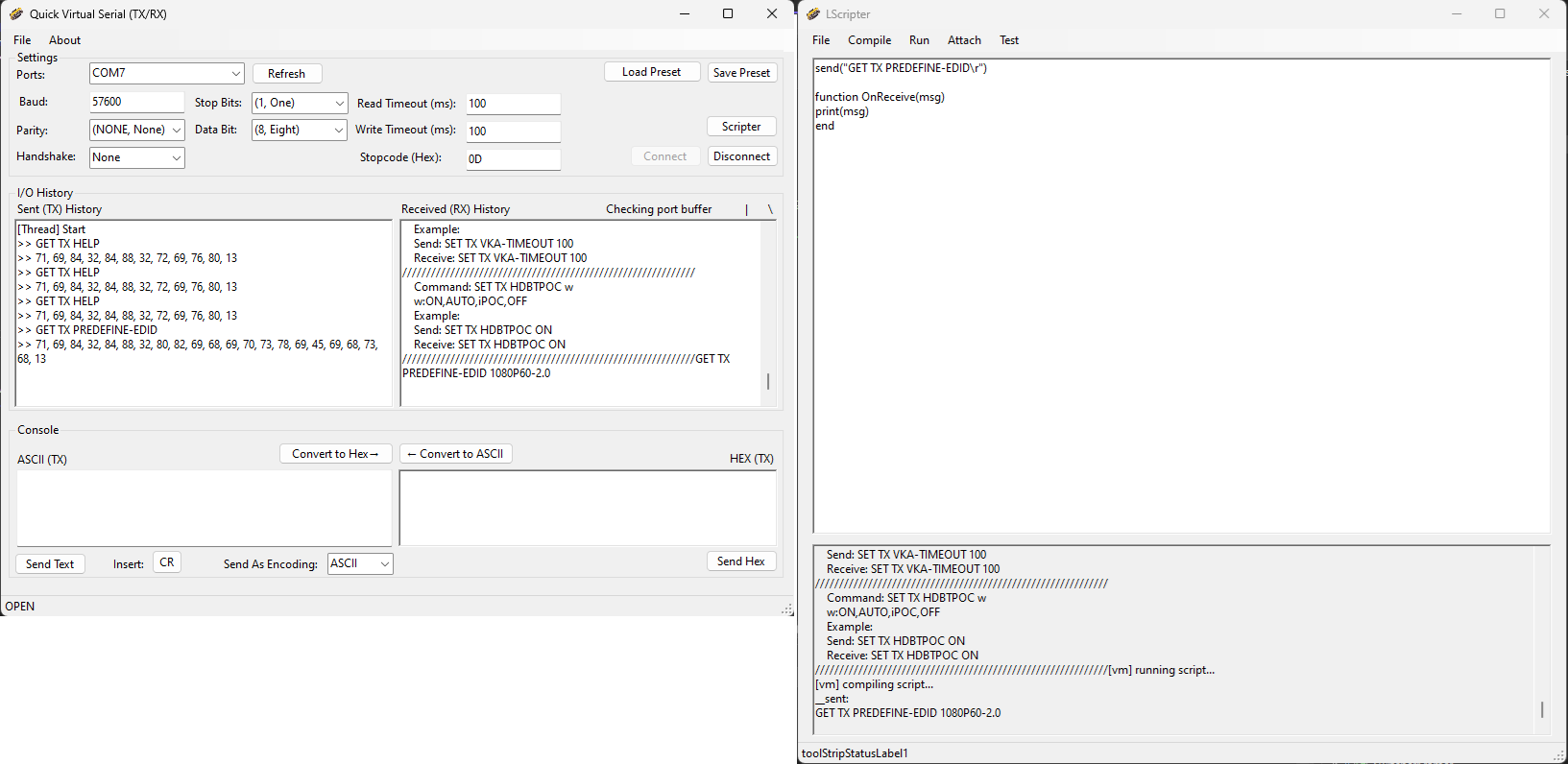The width and height of the screenshot is (1568, 764).
Task: Expand the Stop Bits dropdown
Action: click(339, 103)
